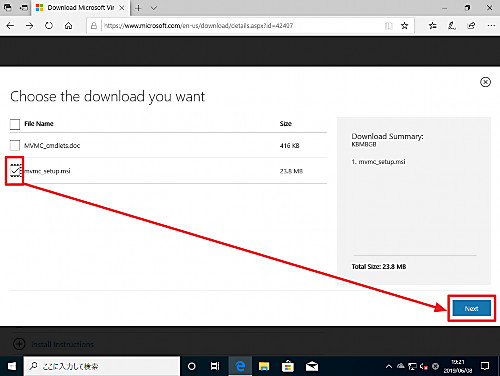Click the site security lock icon
500x376 pixels.
(x=94, y=26)
